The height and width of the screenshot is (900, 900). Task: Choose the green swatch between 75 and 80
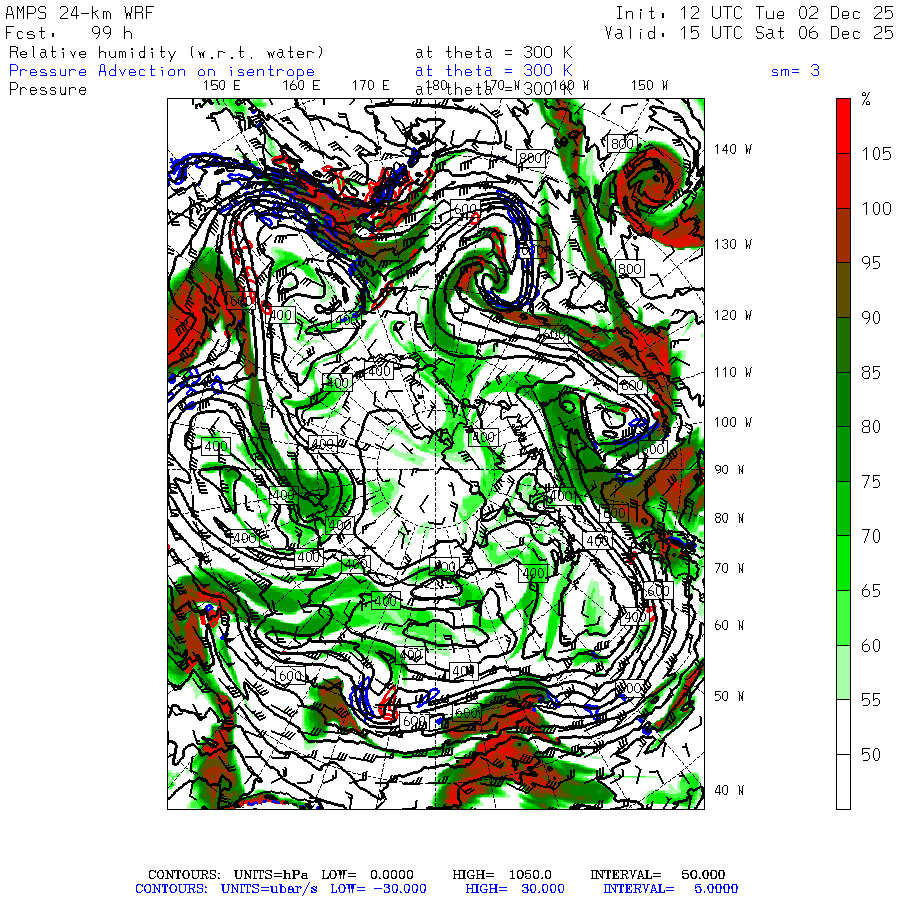click(x=843, y=453)
